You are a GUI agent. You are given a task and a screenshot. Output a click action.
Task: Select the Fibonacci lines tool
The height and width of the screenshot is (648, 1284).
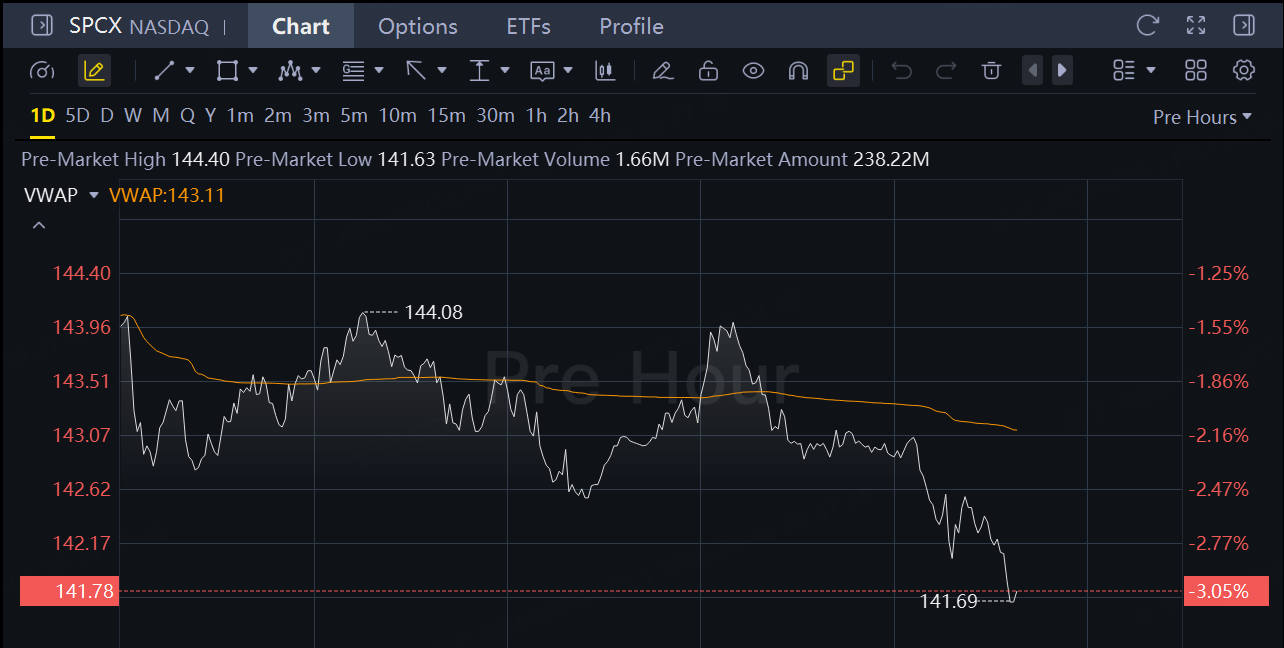(353, 70)
